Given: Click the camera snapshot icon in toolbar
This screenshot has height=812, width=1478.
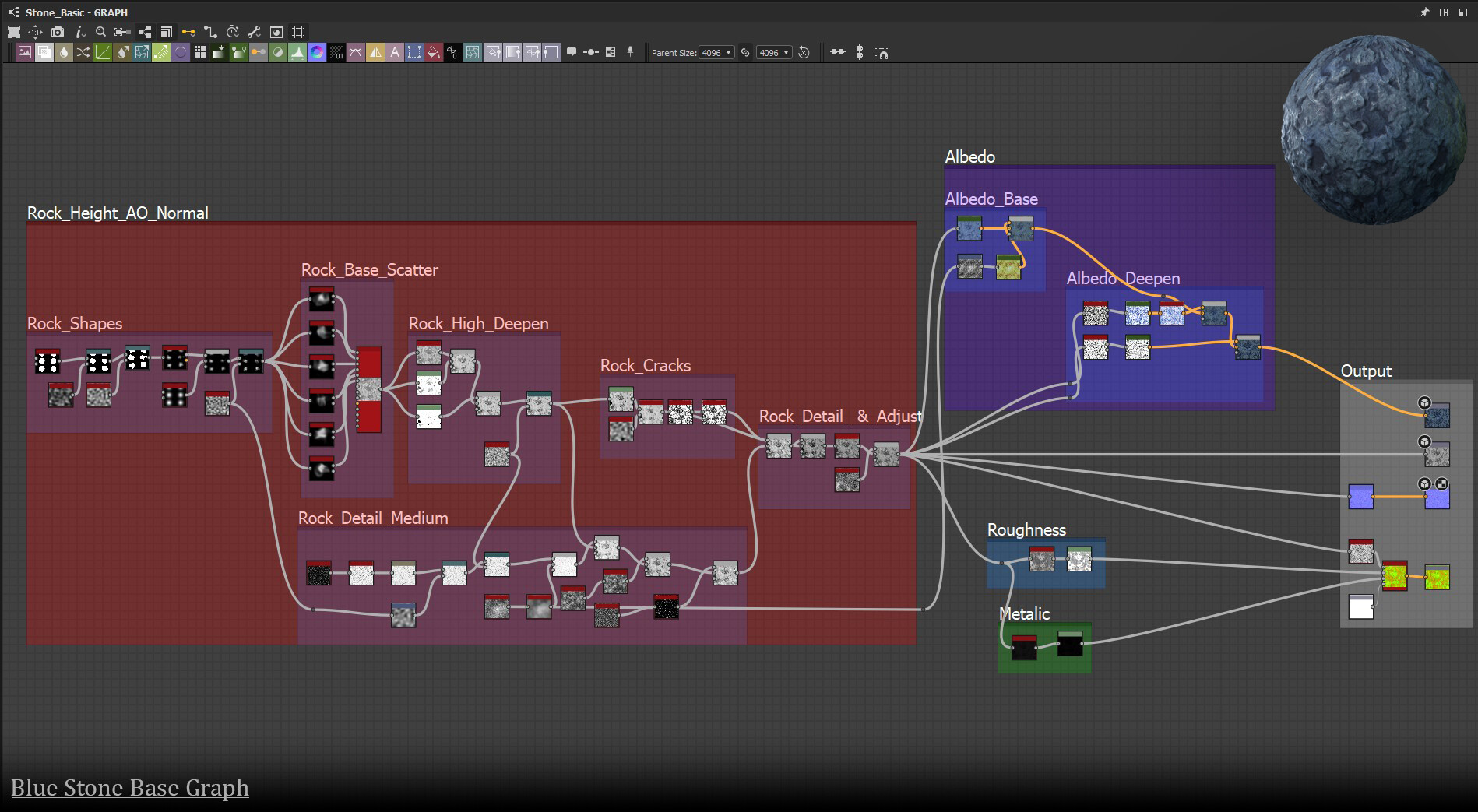Looking at the screenshot, I should tap(58, 32).
